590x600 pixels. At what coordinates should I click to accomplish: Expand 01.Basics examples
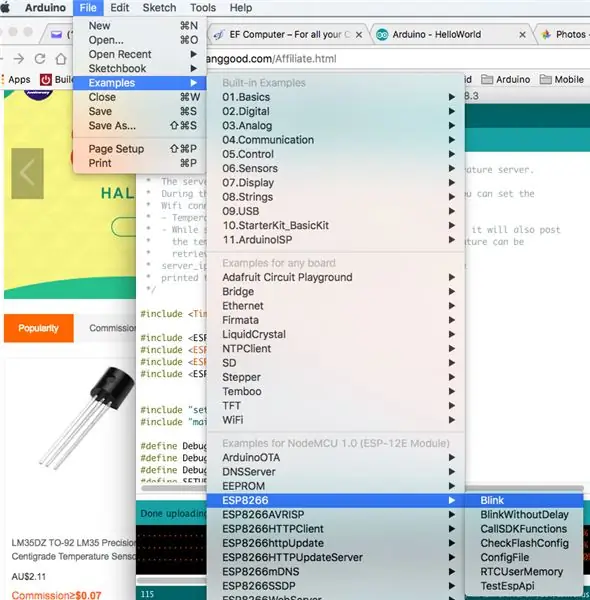point(336,97)
